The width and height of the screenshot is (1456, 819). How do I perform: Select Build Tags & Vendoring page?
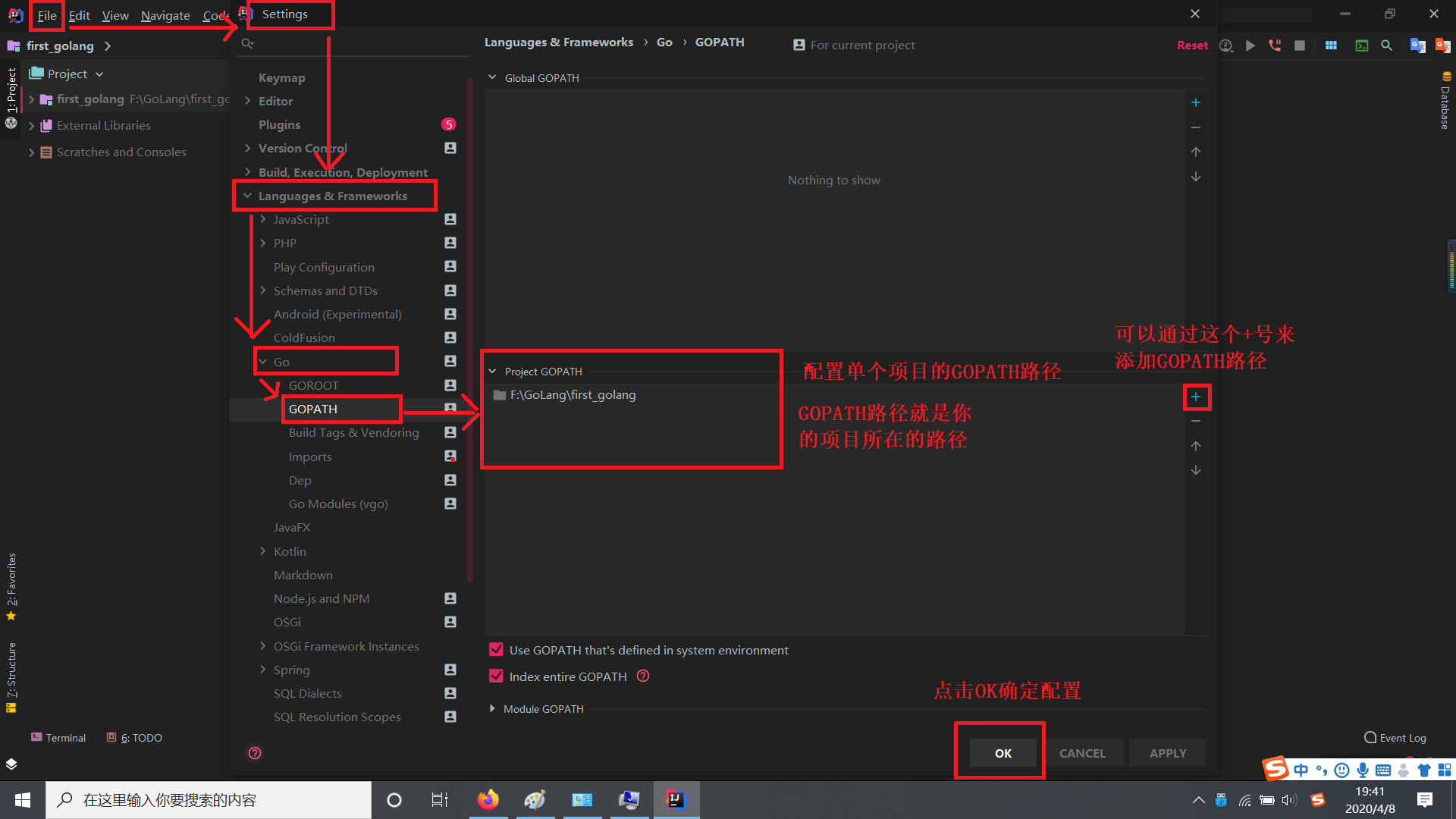click(353, 433)
